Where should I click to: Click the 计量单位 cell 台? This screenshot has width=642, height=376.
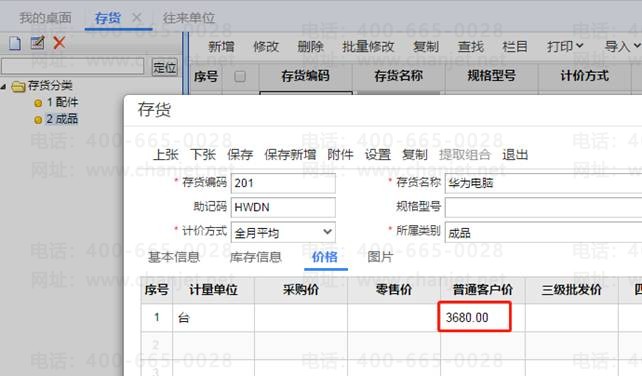[x=213, y=317]
